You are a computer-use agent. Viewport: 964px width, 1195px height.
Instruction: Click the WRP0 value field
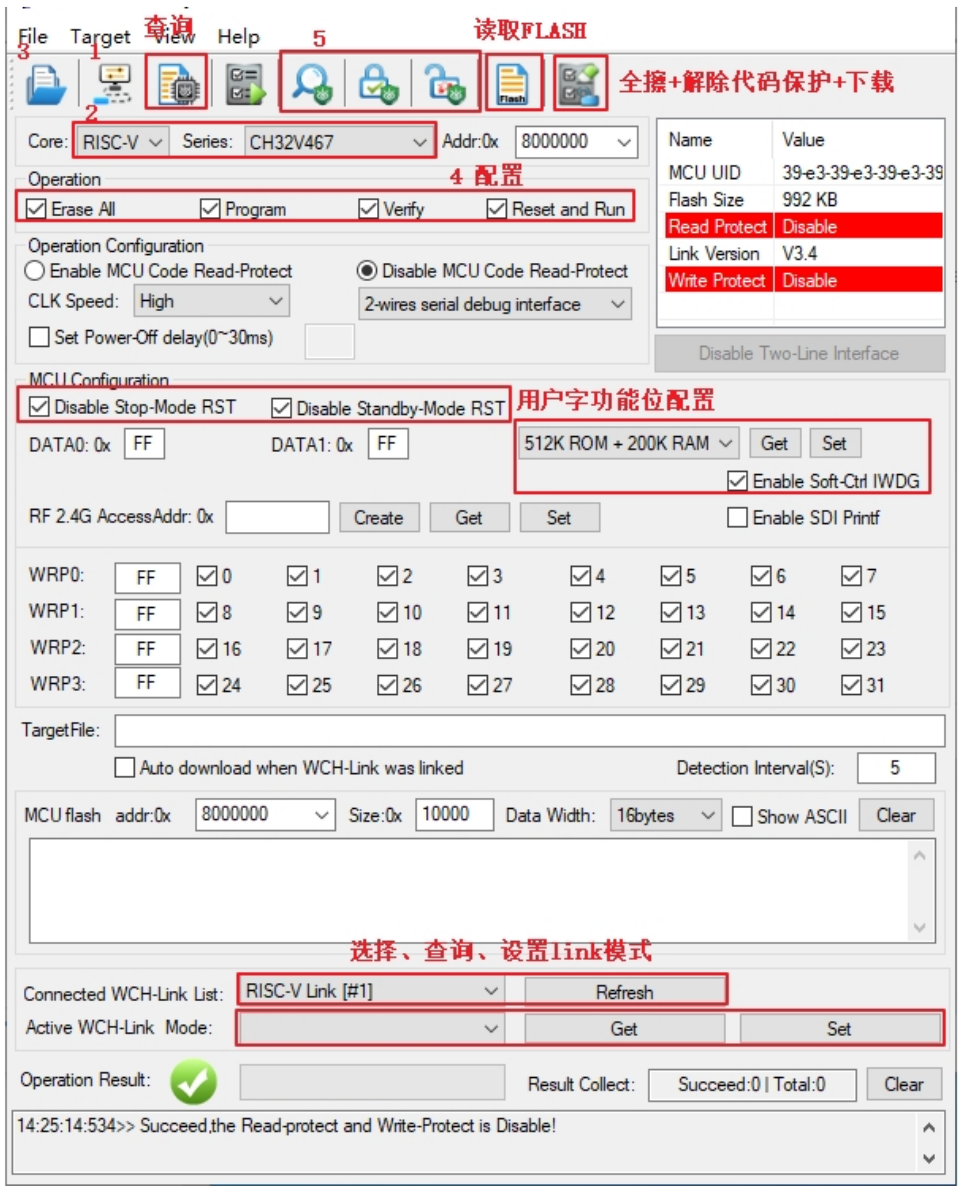tap(148, 577)
